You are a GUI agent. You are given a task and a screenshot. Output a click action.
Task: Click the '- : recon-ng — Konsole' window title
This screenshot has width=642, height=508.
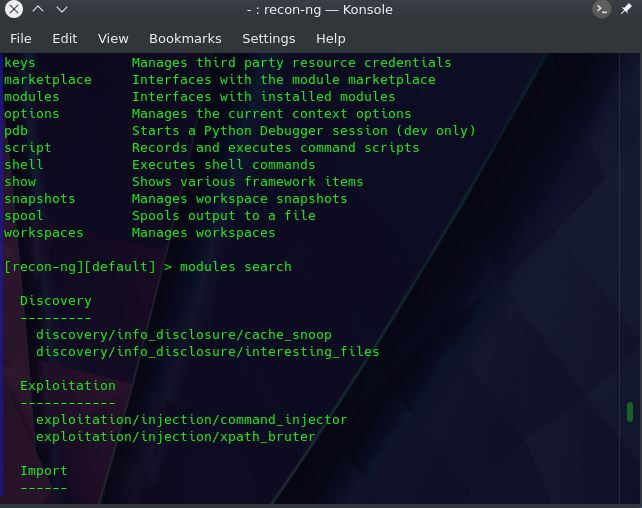(x=319, y=9)
